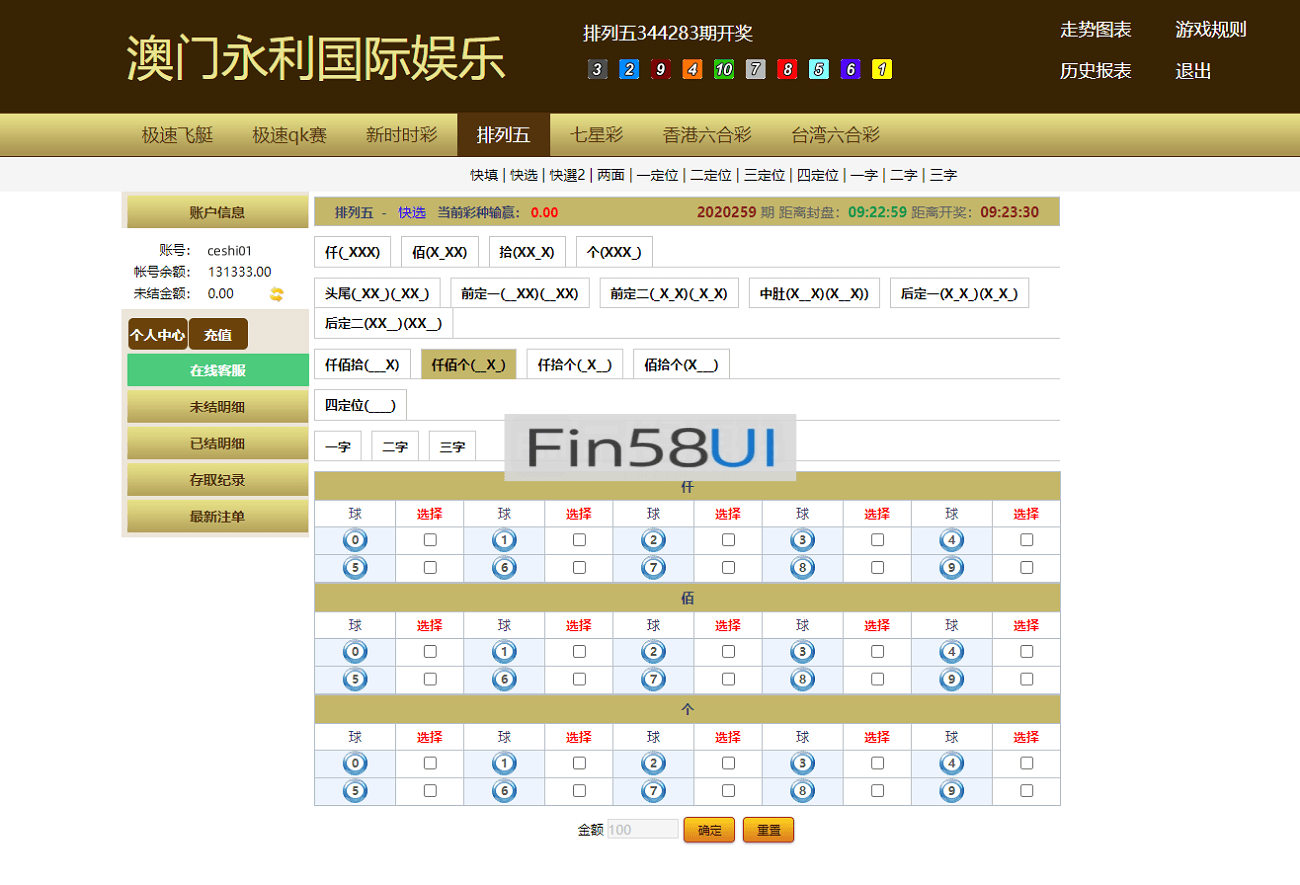The width and height of the screenshot is (1300, 885).
Task: Check 选择 checkbox for ball 8 in 个
Action: pyautogui.click(x=877, y=790)
